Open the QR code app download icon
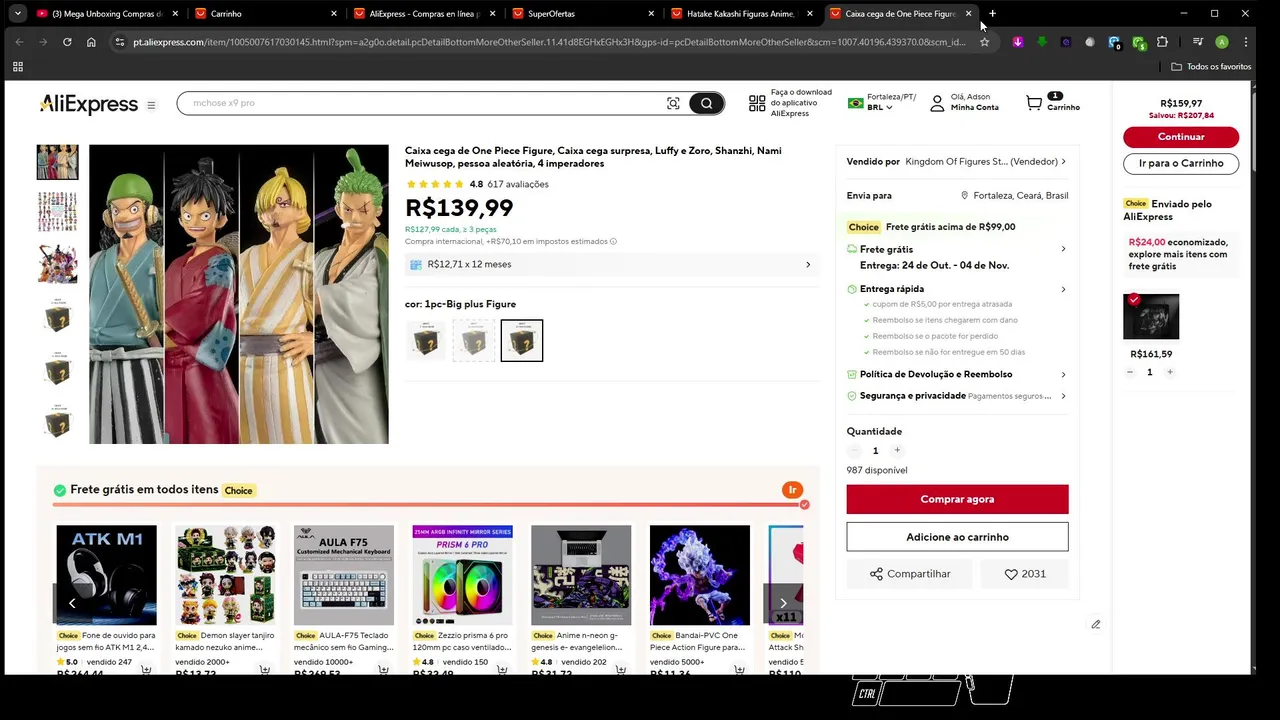Viewport: 1280px width, 720px height. tap(757, 103)
